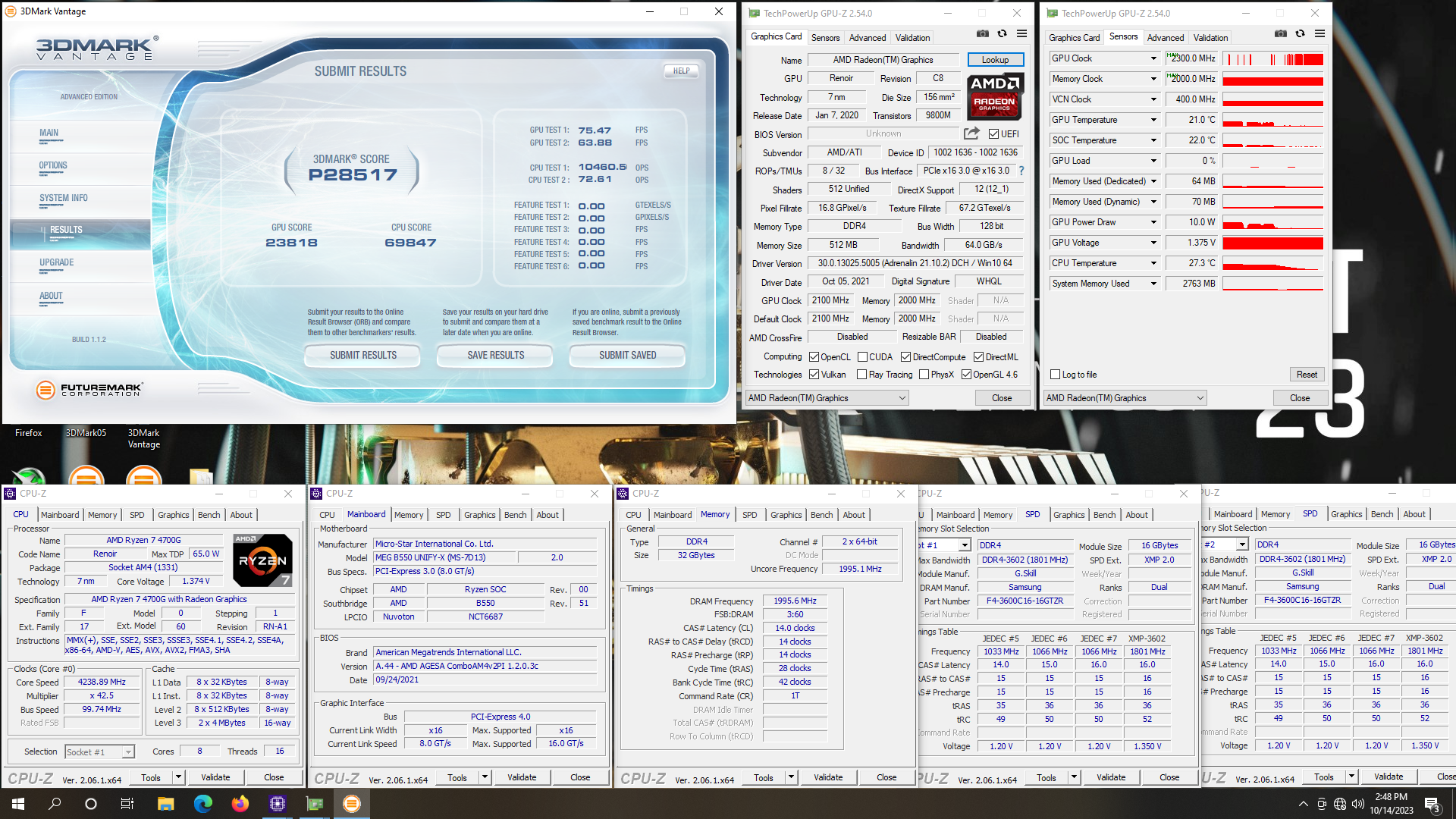Click the Bus Interface question mark icon
The height and width of the screenshot is (819, 1456).
(1021, 171)
